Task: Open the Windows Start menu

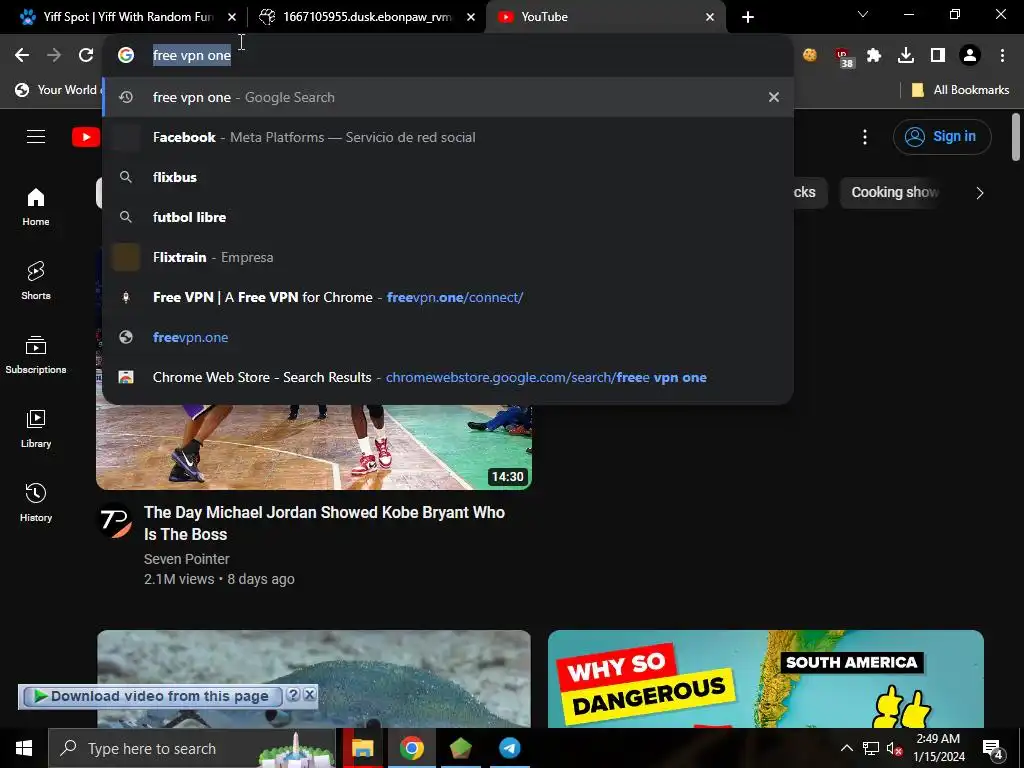Action: (24, 748)
